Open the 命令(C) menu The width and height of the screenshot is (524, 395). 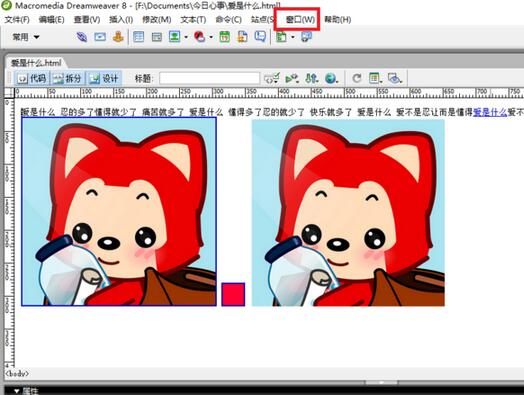click(x=229, y=20)
